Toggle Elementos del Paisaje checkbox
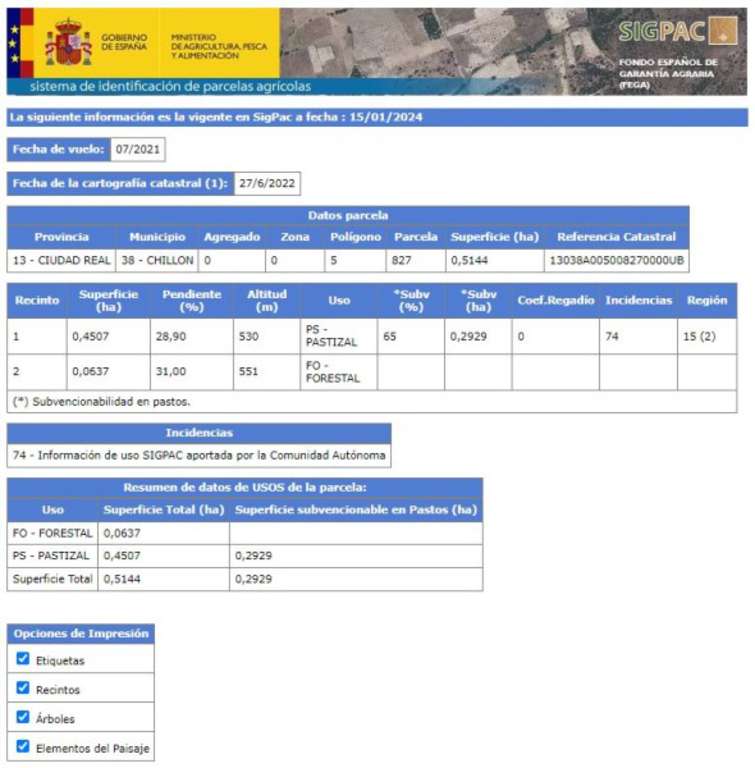Viewport: 755px width, 768px height. pyautogui.click(x=23, y=746)
